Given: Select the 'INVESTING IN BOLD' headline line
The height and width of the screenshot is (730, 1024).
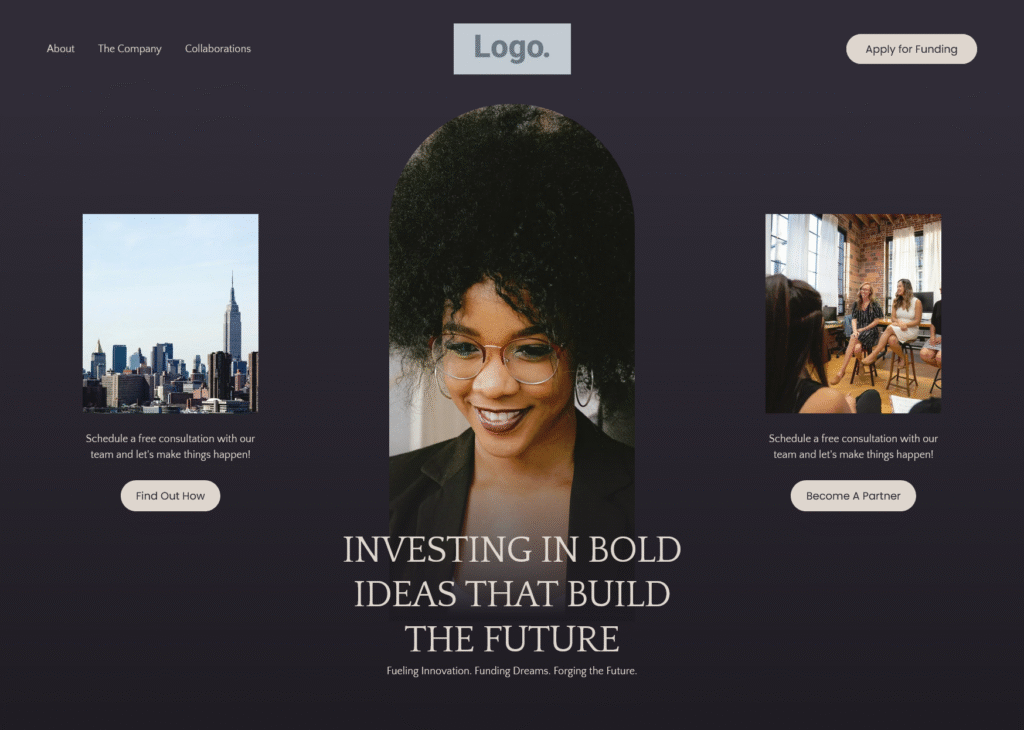Looking at the screenshot, I should [512, 549].
